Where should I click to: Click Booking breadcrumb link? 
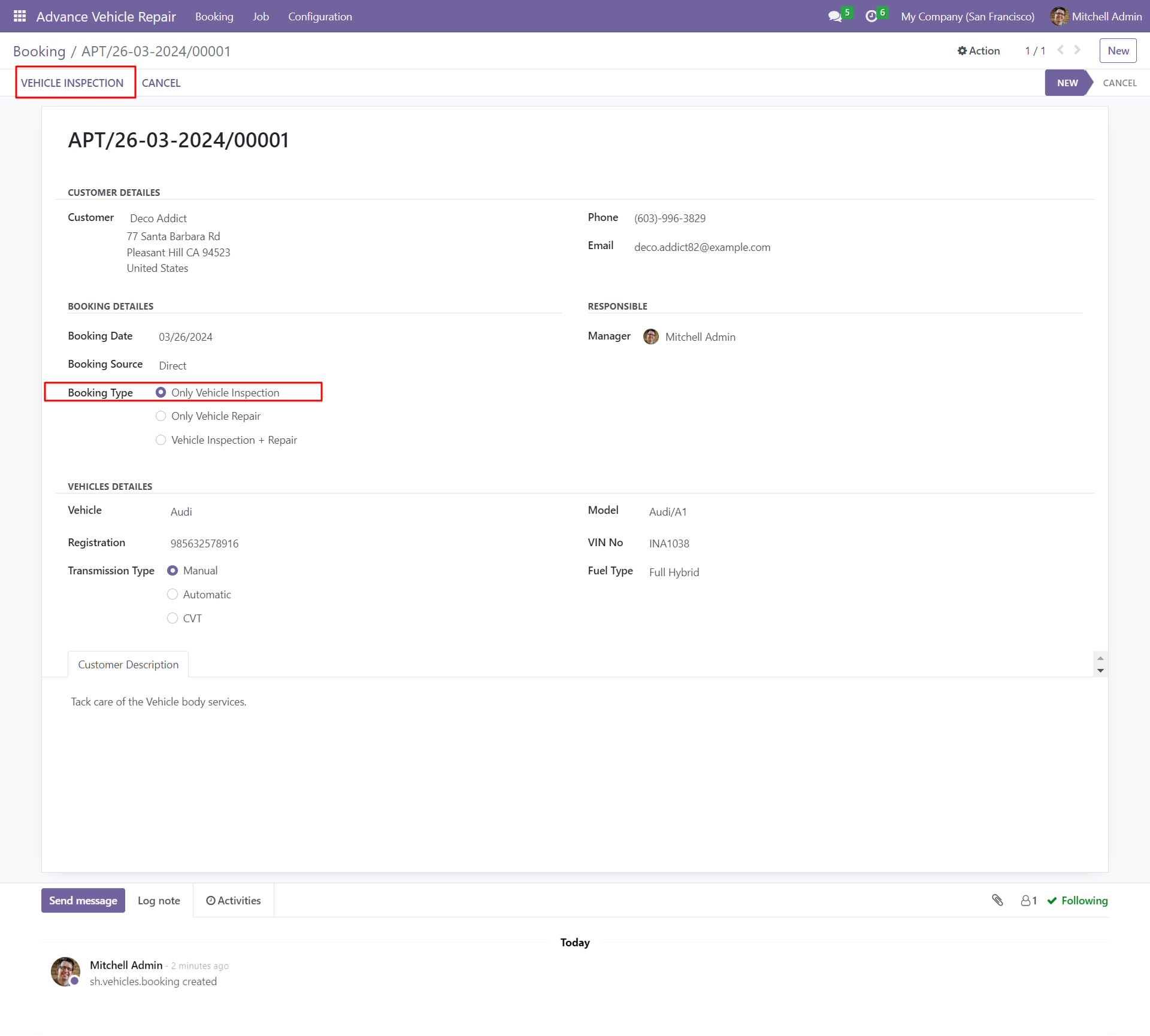[x=39, y=51]
